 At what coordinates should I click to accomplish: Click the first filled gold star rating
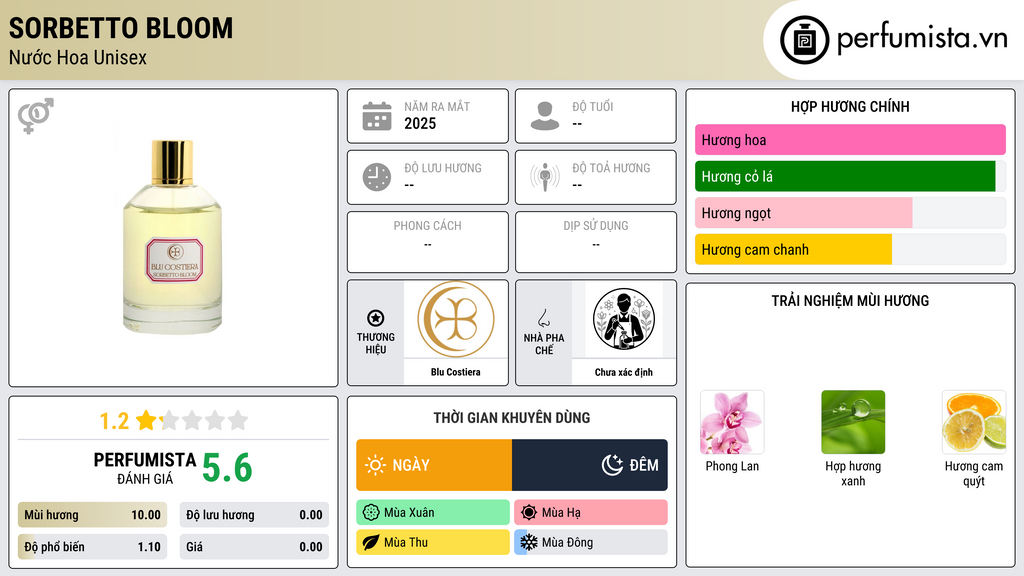146,420
